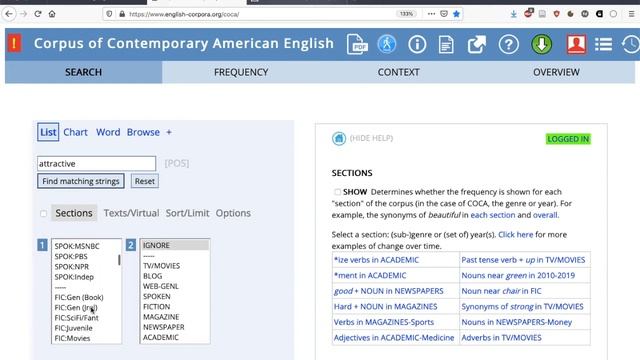
Task: Click the bulleted list icon in header
Action: click(x=603, y=44)
